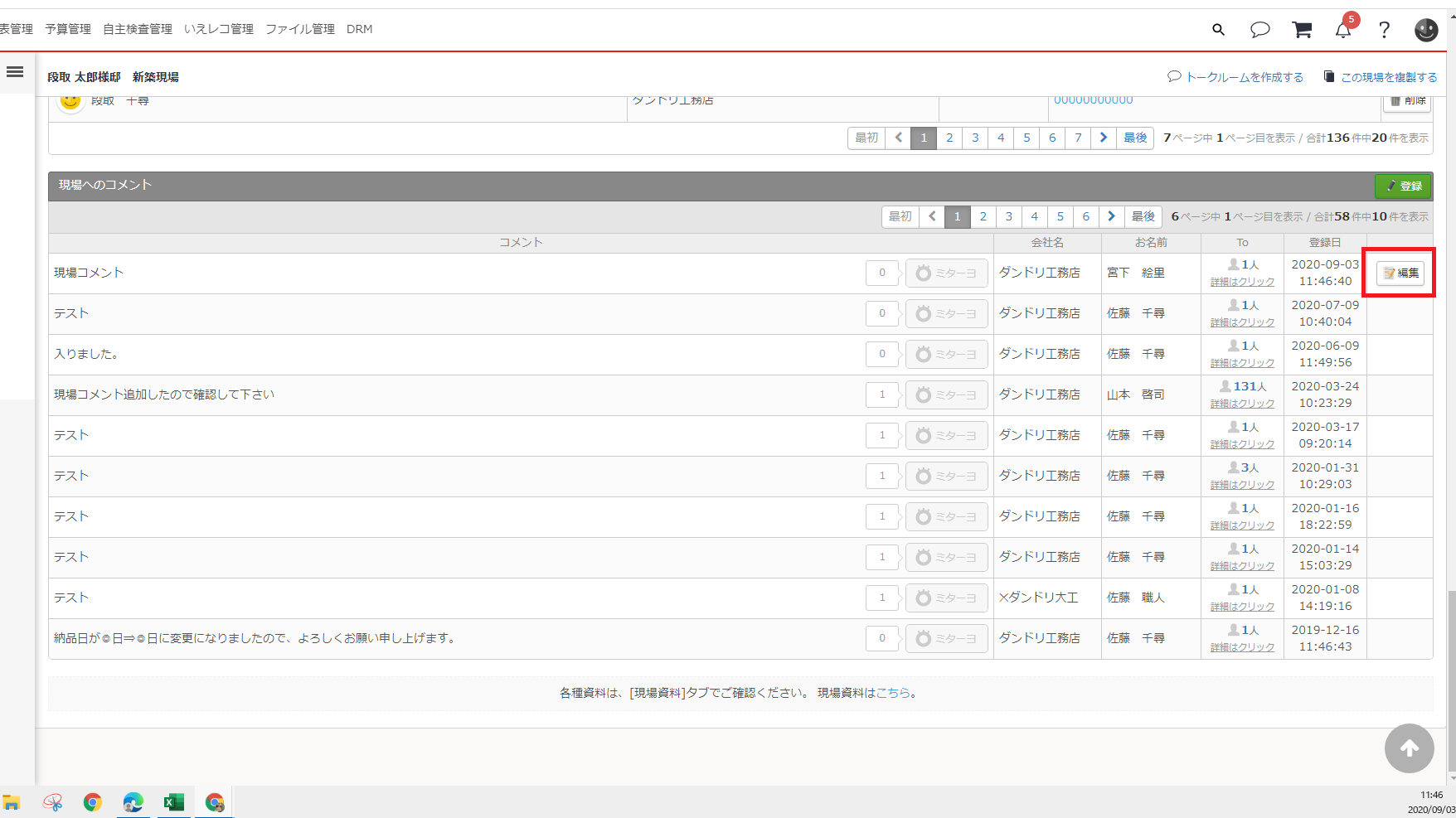Open the ファイル管理 menu
The width and height of the screenshot is (1456, 818).
(x=299, y=29)
